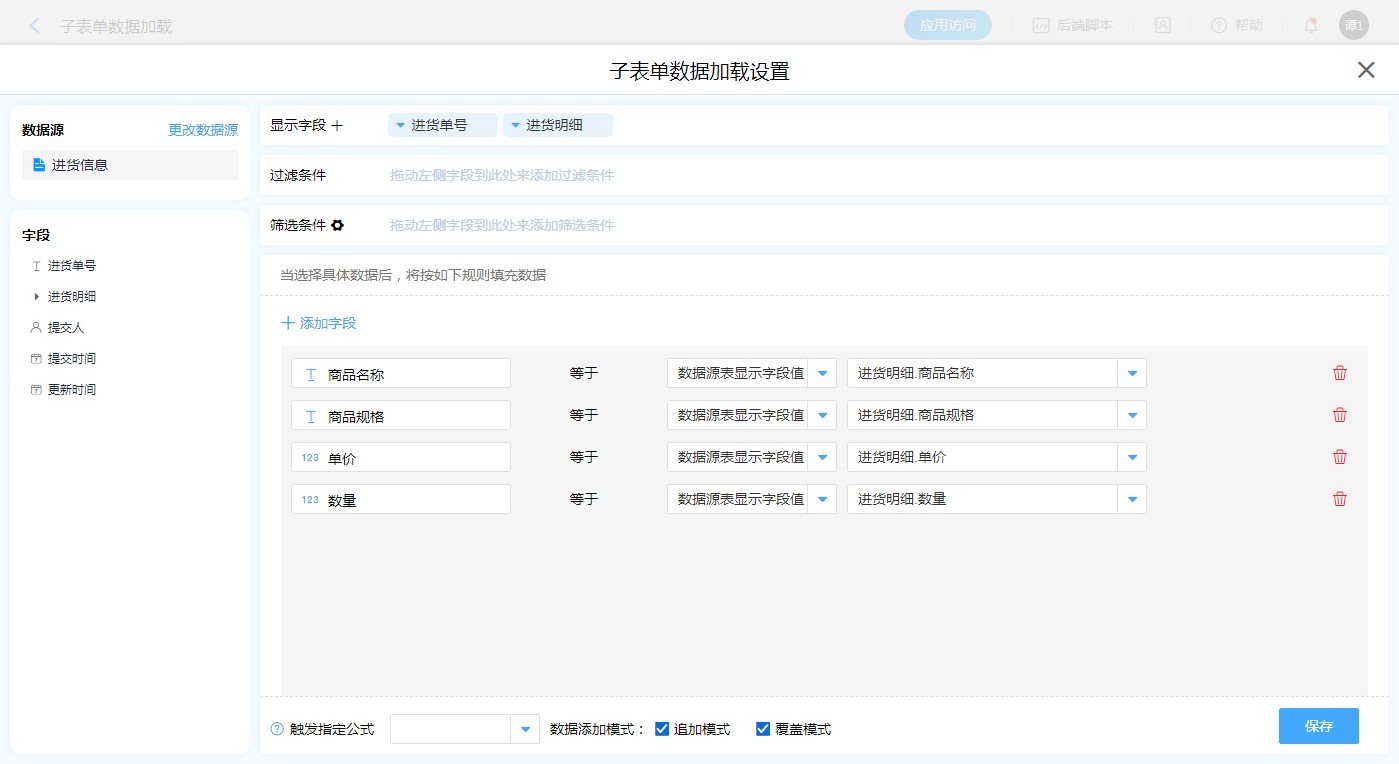The width and height of the screenshot is (1399, 764).
Task: Select the 进货明细 display field tag
Action: [x=557, y=125]
